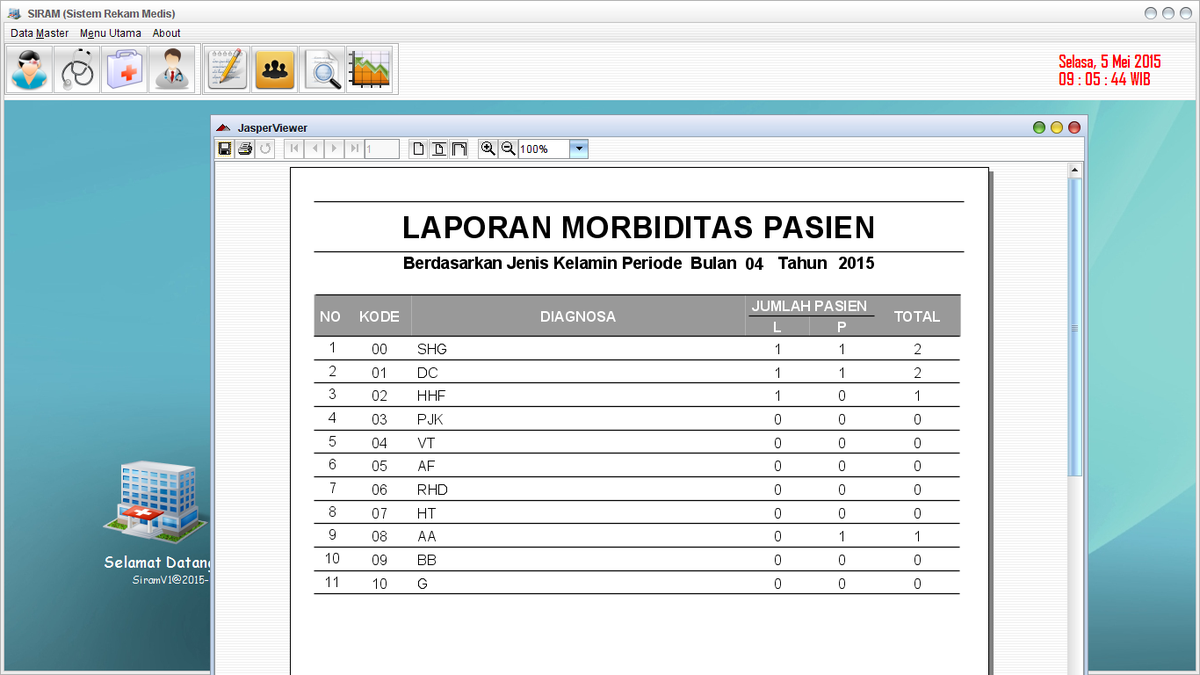The height and width of the screenshot is (675, 1200).
Task: Click the G diagnosis text
Action: [422, 584]
